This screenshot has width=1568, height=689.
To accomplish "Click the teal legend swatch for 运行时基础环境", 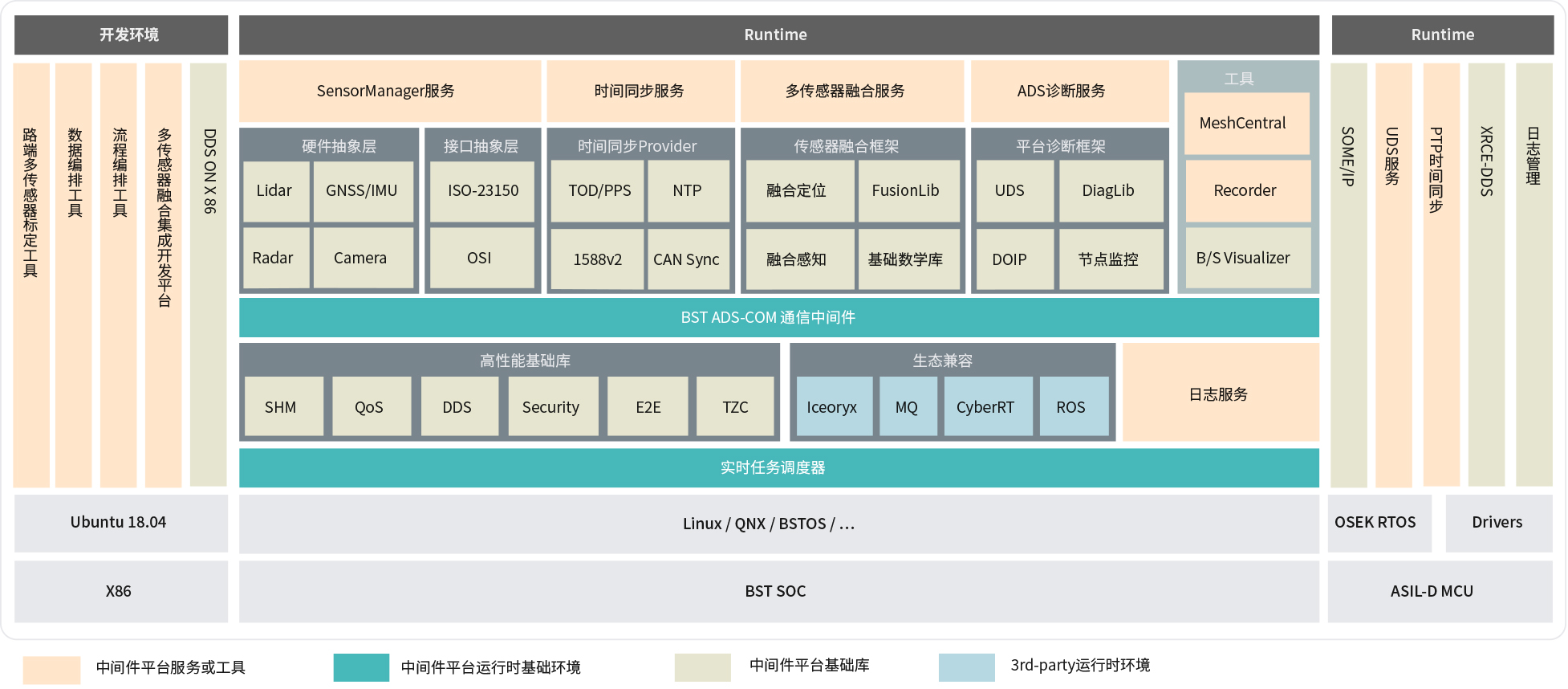I will 361,667.
